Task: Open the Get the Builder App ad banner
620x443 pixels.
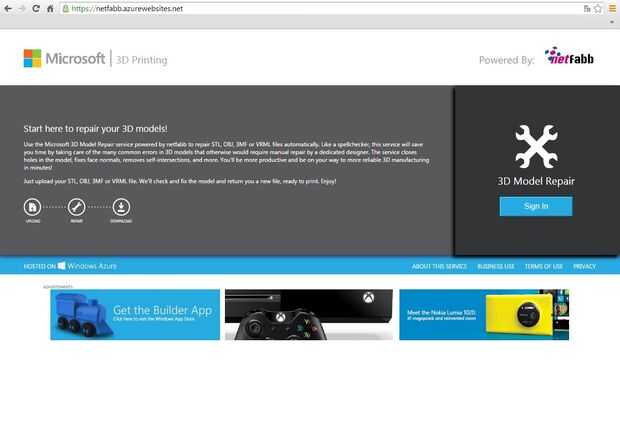Action: 135,314
